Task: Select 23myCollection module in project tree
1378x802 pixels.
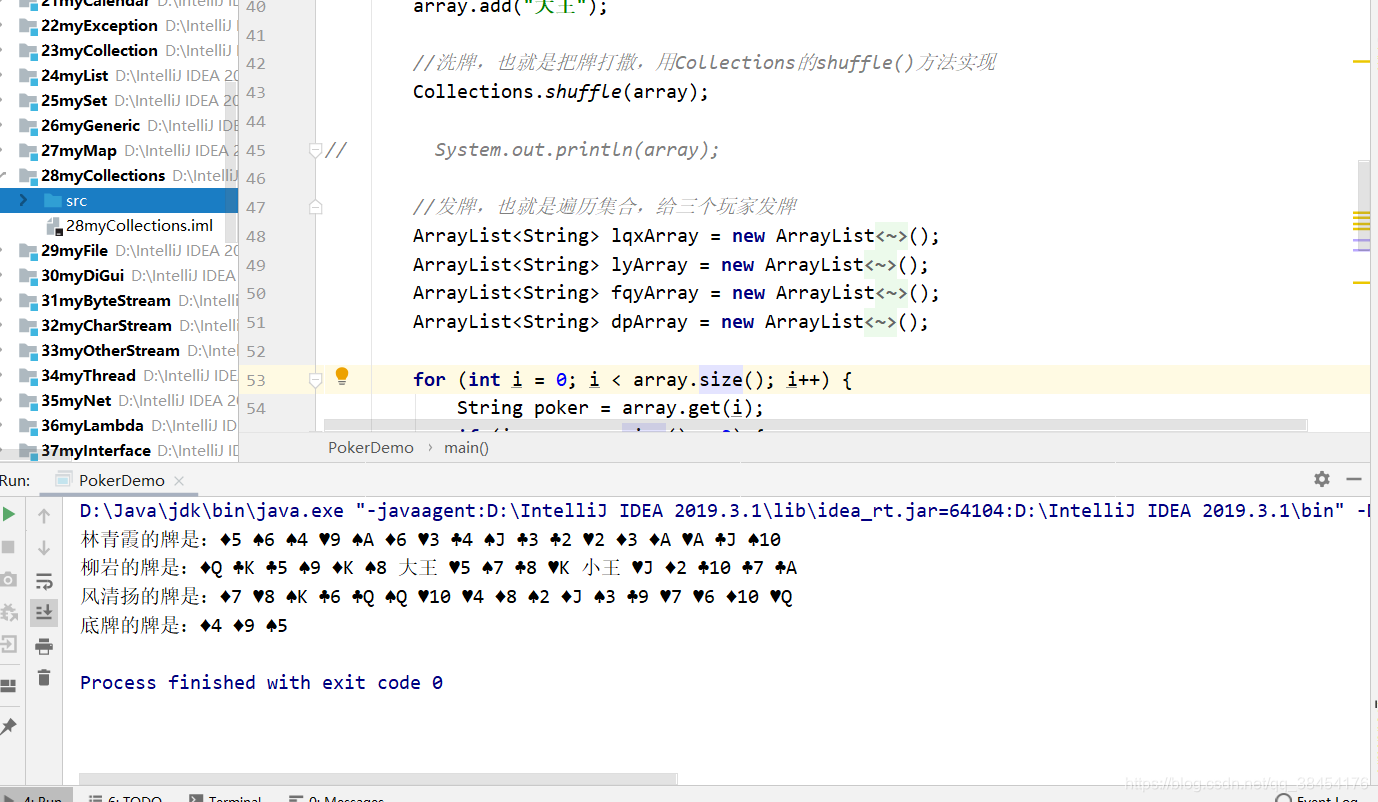Action: click(x=99, y=50)
